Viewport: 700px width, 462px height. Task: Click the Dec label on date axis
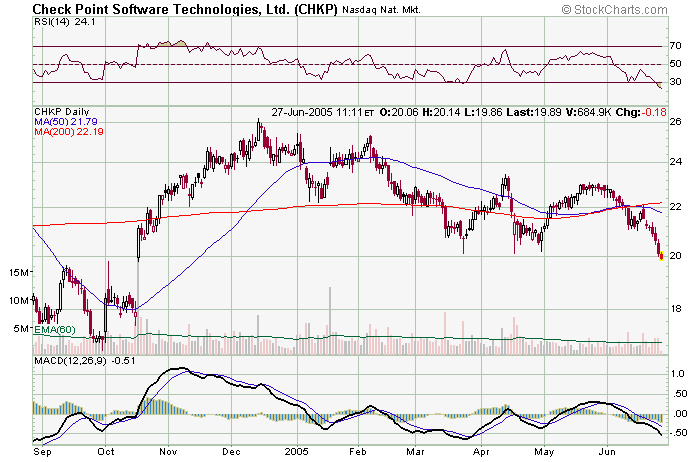pyautogui.click(x=232, y=452)
